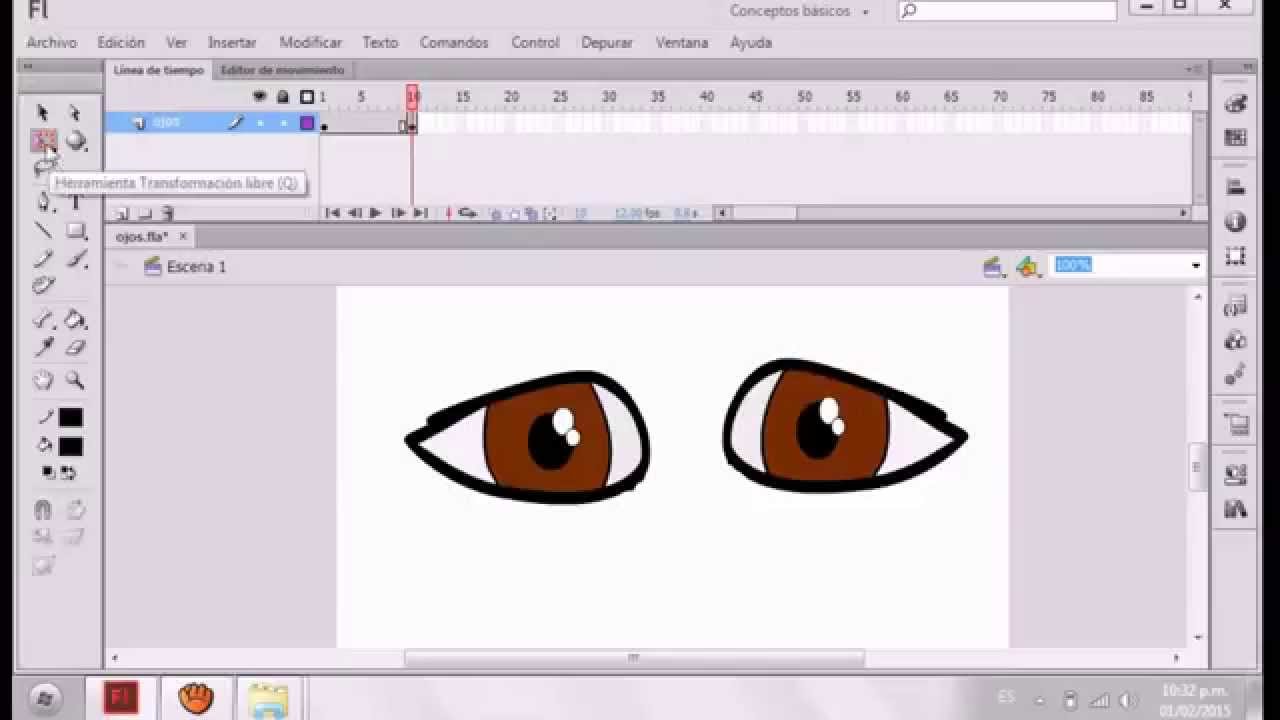
Task: Select the Text tool
Action: click(76, 201)
